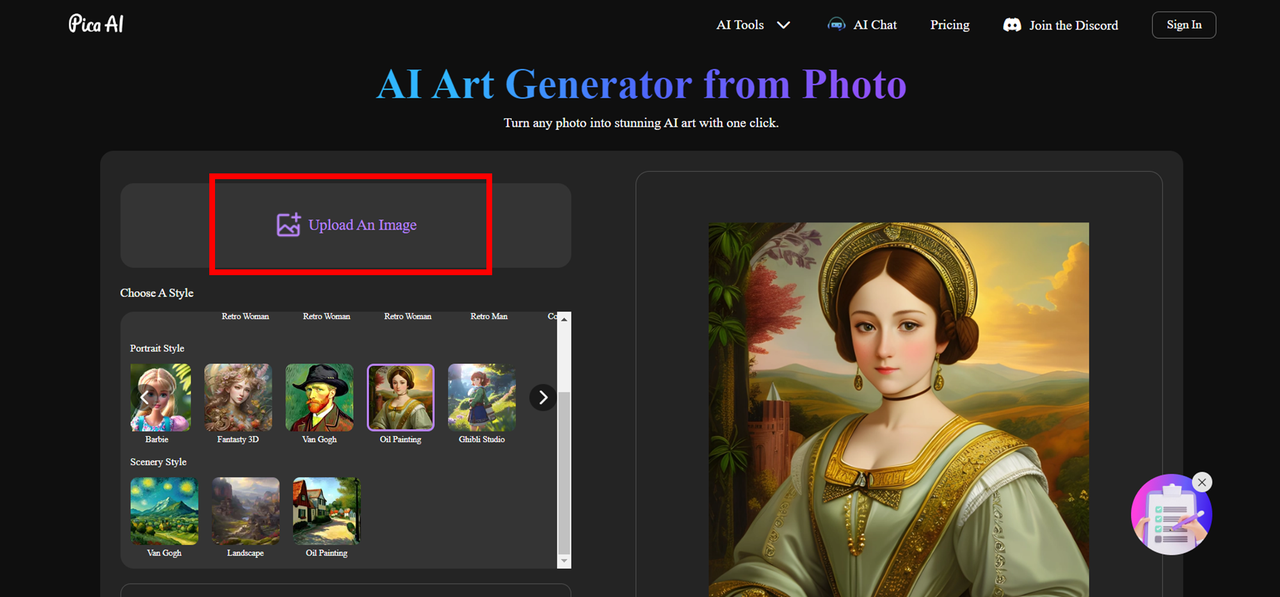Open the floating clipboard checklist widget
This screenshot has width=1280, height=597.
(1171, 514)
